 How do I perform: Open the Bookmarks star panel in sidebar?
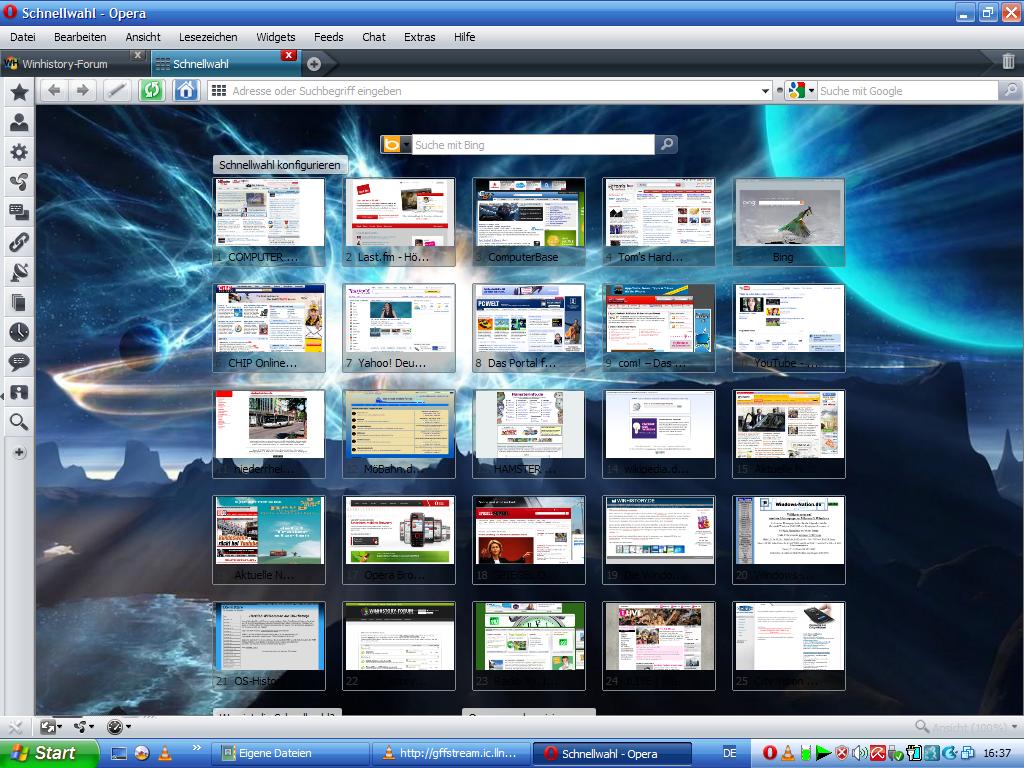click(18, 92)
